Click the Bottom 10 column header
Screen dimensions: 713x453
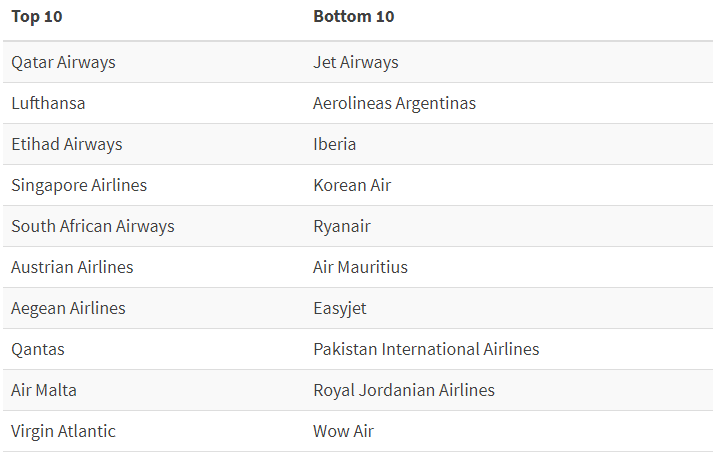[354, 16]
